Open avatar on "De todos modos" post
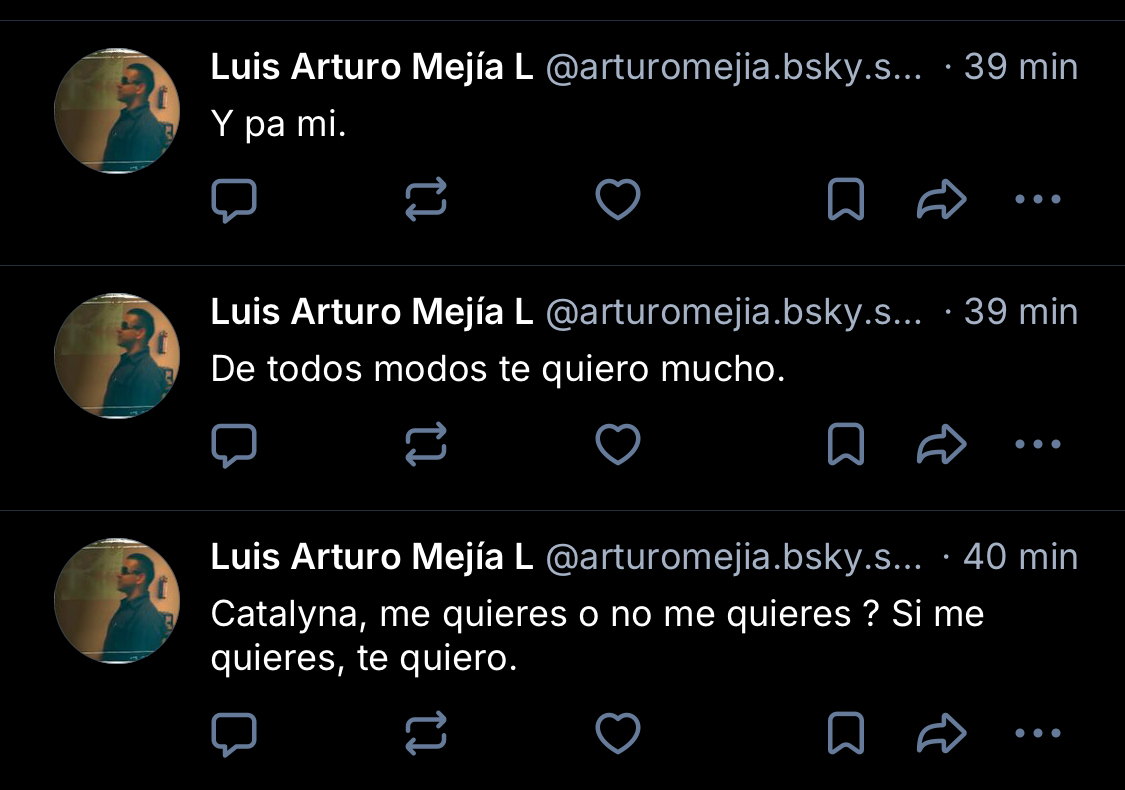The image size is (1125, 790). [116, 356]
